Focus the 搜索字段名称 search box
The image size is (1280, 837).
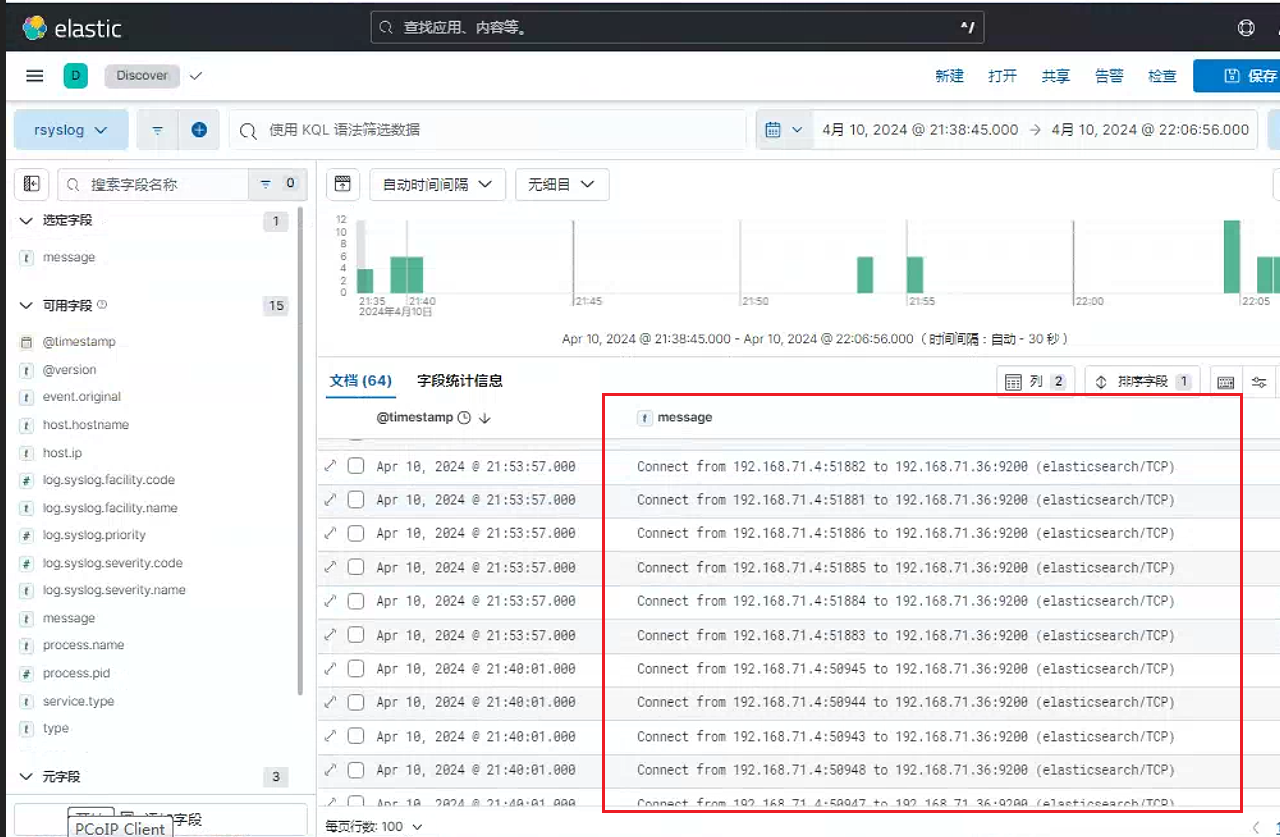[153, 184]
